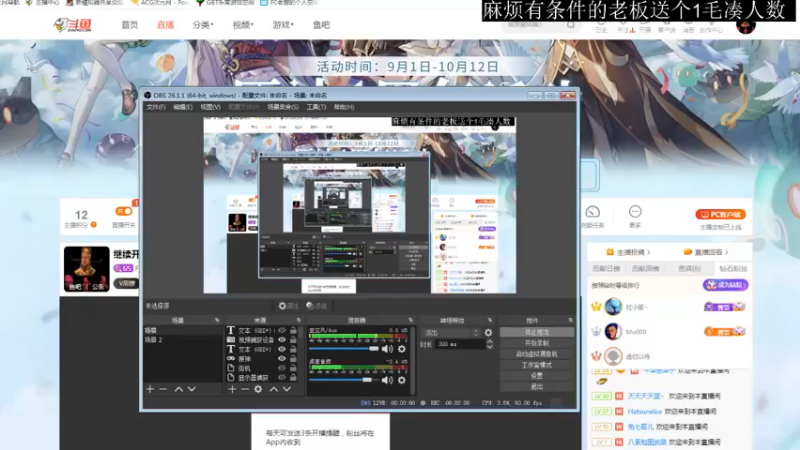The image size is (800, 450).
Task: Open OBS 设置 button in controls dock
Action: coord(537,376)
